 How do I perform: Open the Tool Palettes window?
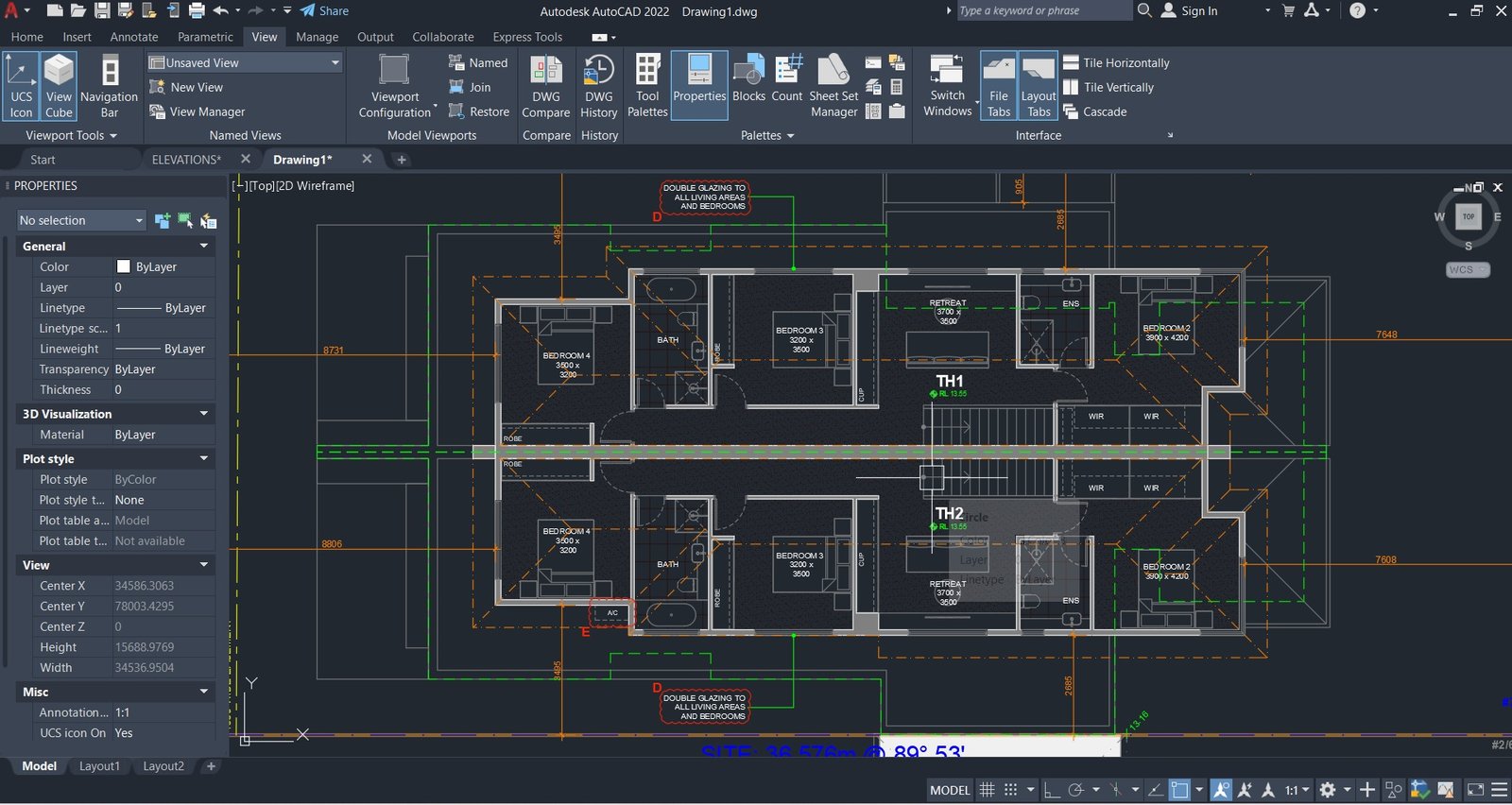pos(647,86)
